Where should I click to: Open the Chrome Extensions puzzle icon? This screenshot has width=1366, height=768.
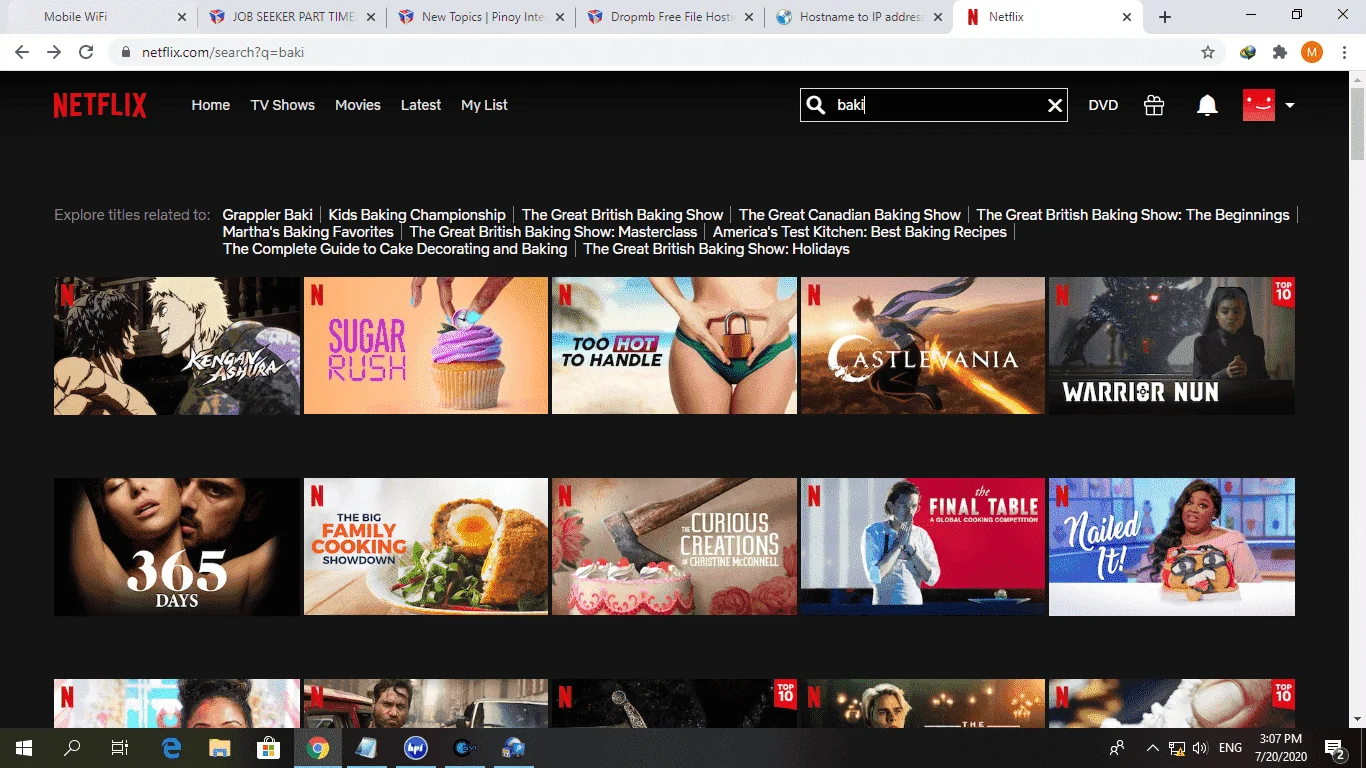pyautogui.click(x=1280, y=52)
